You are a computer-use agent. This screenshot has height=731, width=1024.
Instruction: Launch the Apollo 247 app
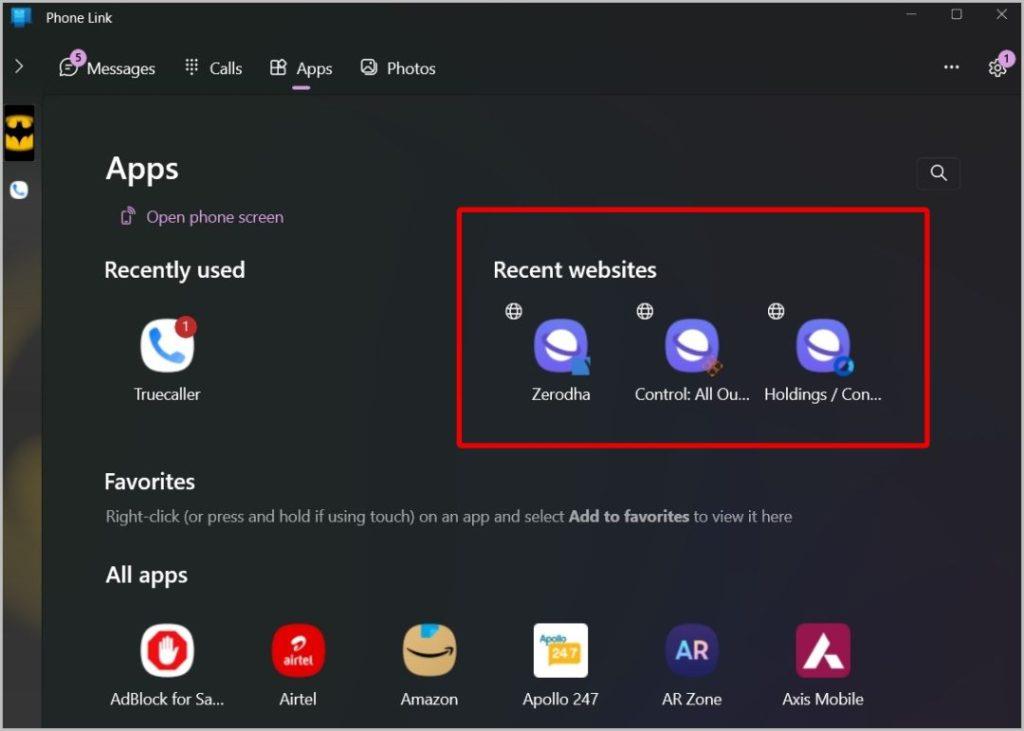click(560, 651)
